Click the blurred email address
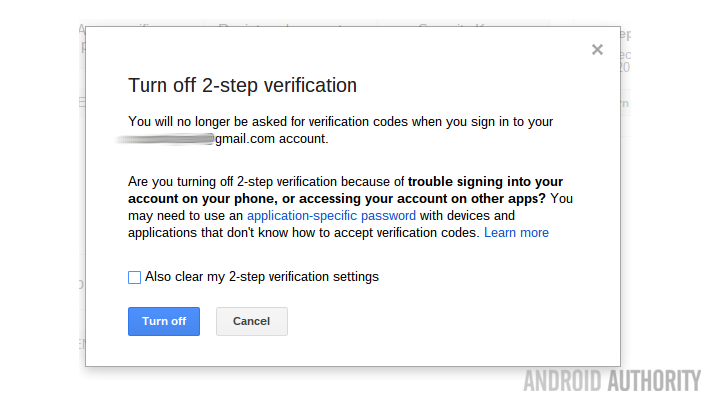 [164, 140]
